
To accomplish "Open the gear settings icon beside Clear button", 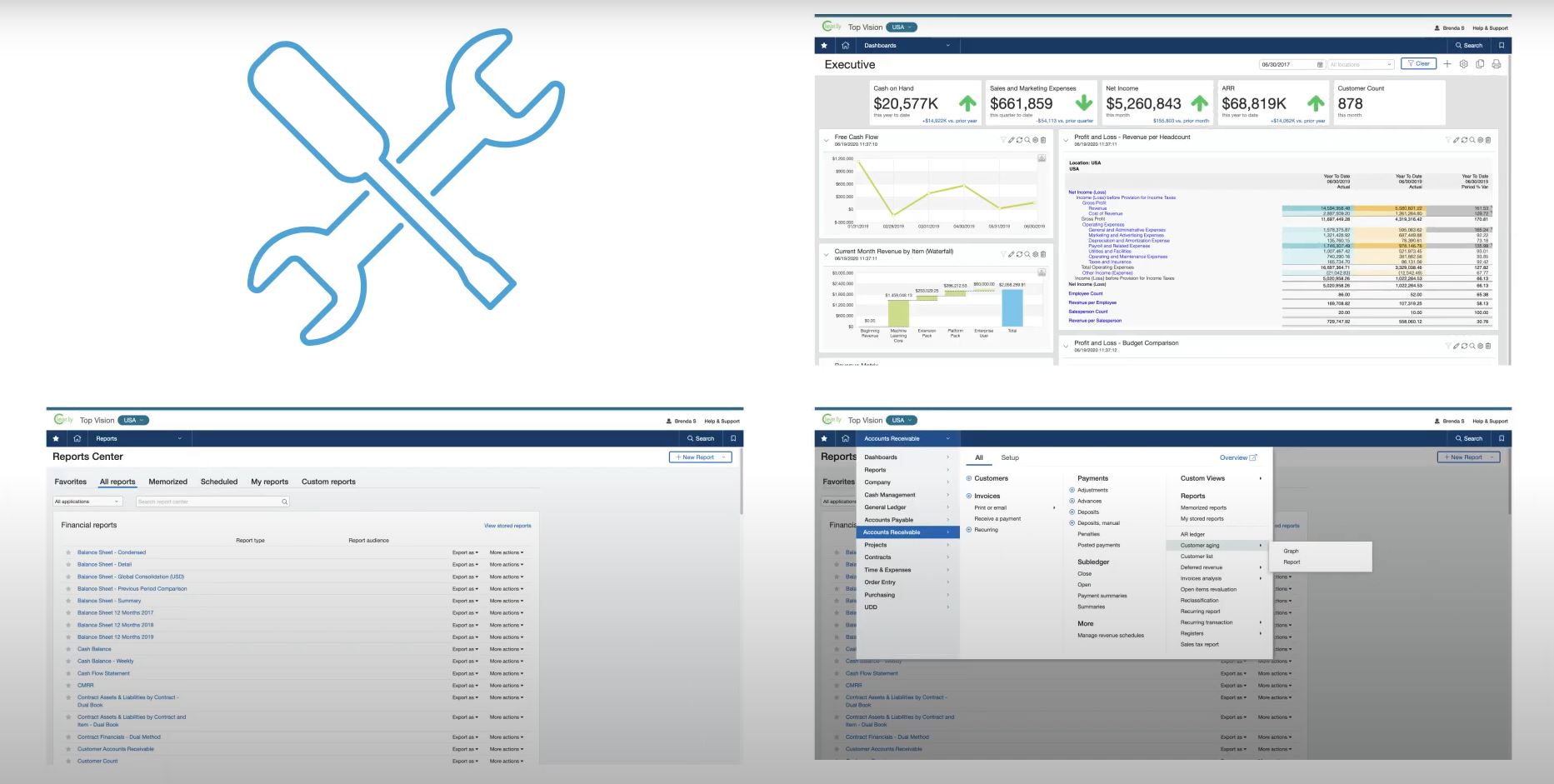I will (x=1463, y=64).
